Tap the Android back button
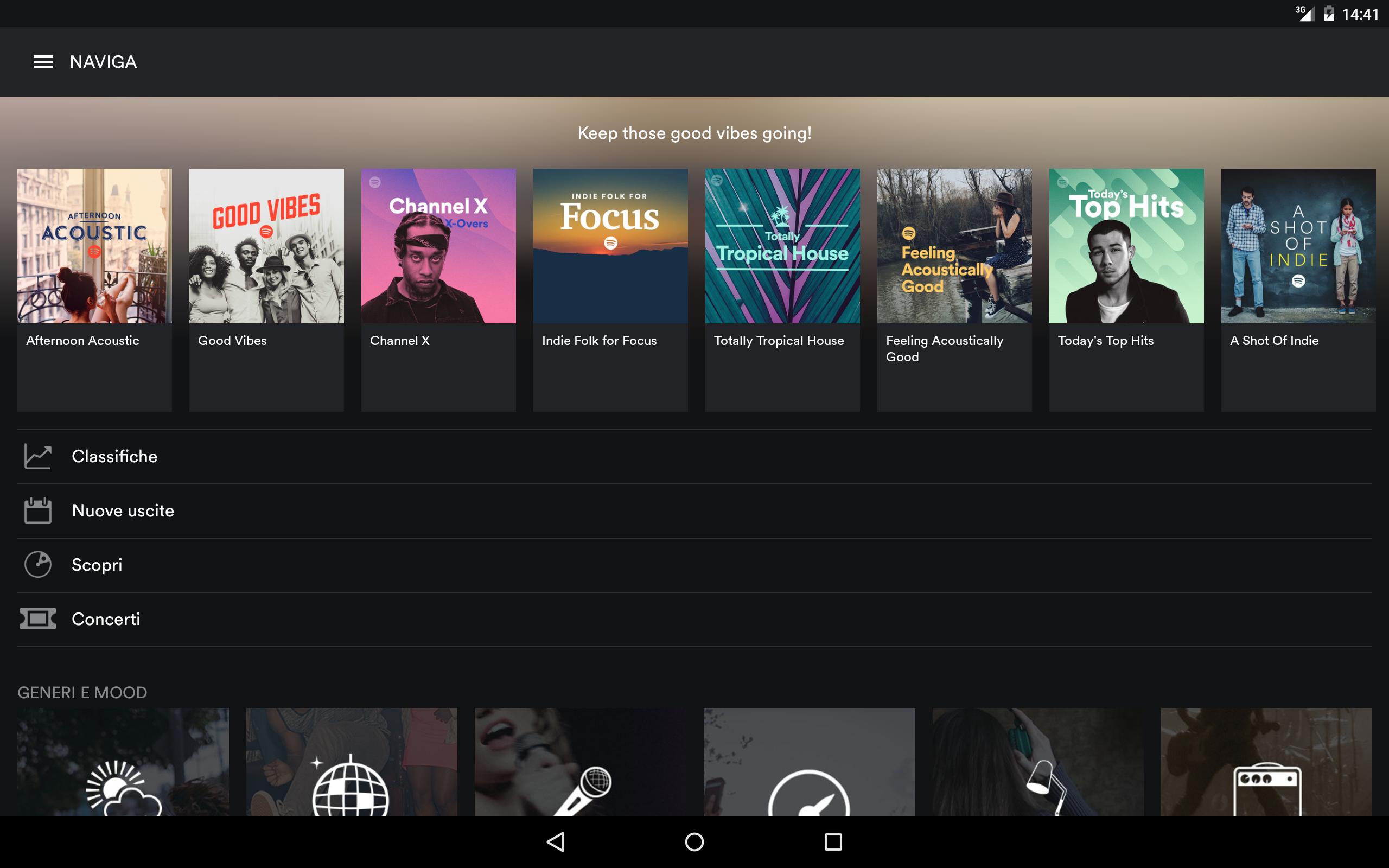Viewport: 1389px width, 868px height. [556, 842]
